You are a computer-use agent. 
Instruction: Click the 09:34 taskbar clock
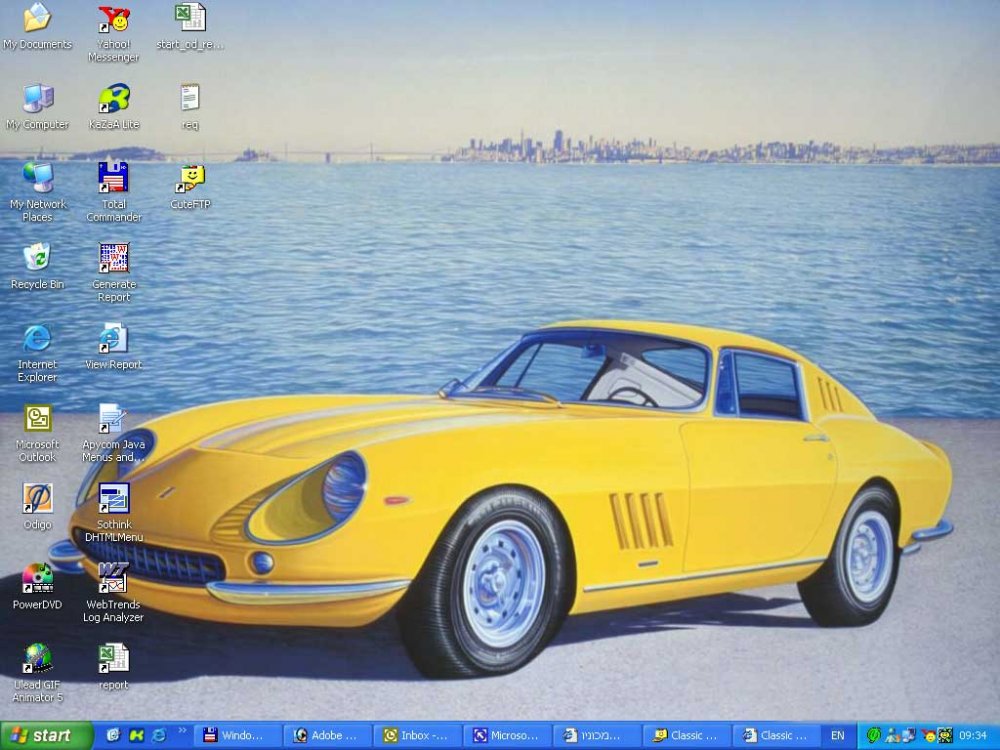973,735
